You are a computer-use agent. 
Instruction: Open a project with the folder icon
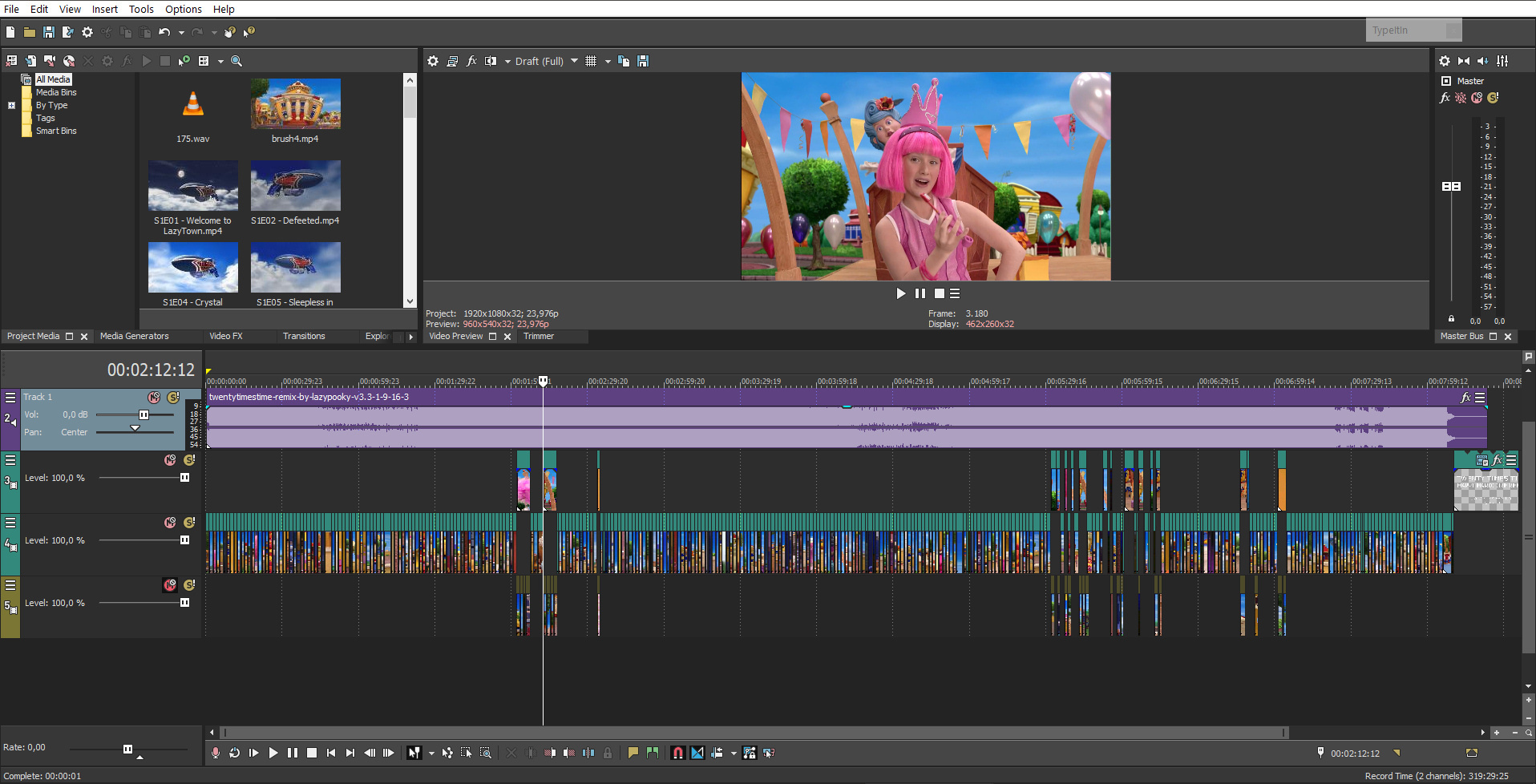(30, 32)
